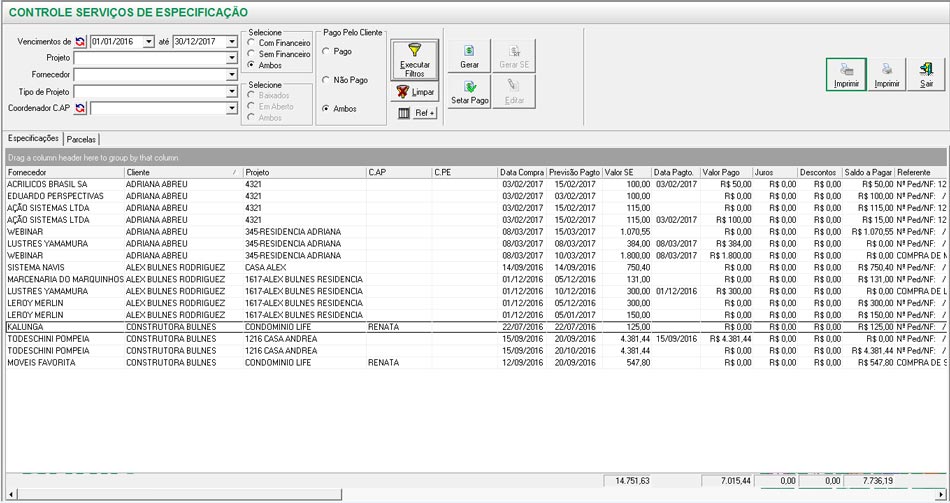This screenshot has height=503, width=950.
Task: Click the C.AP column header
Action: tap(399, 173)
